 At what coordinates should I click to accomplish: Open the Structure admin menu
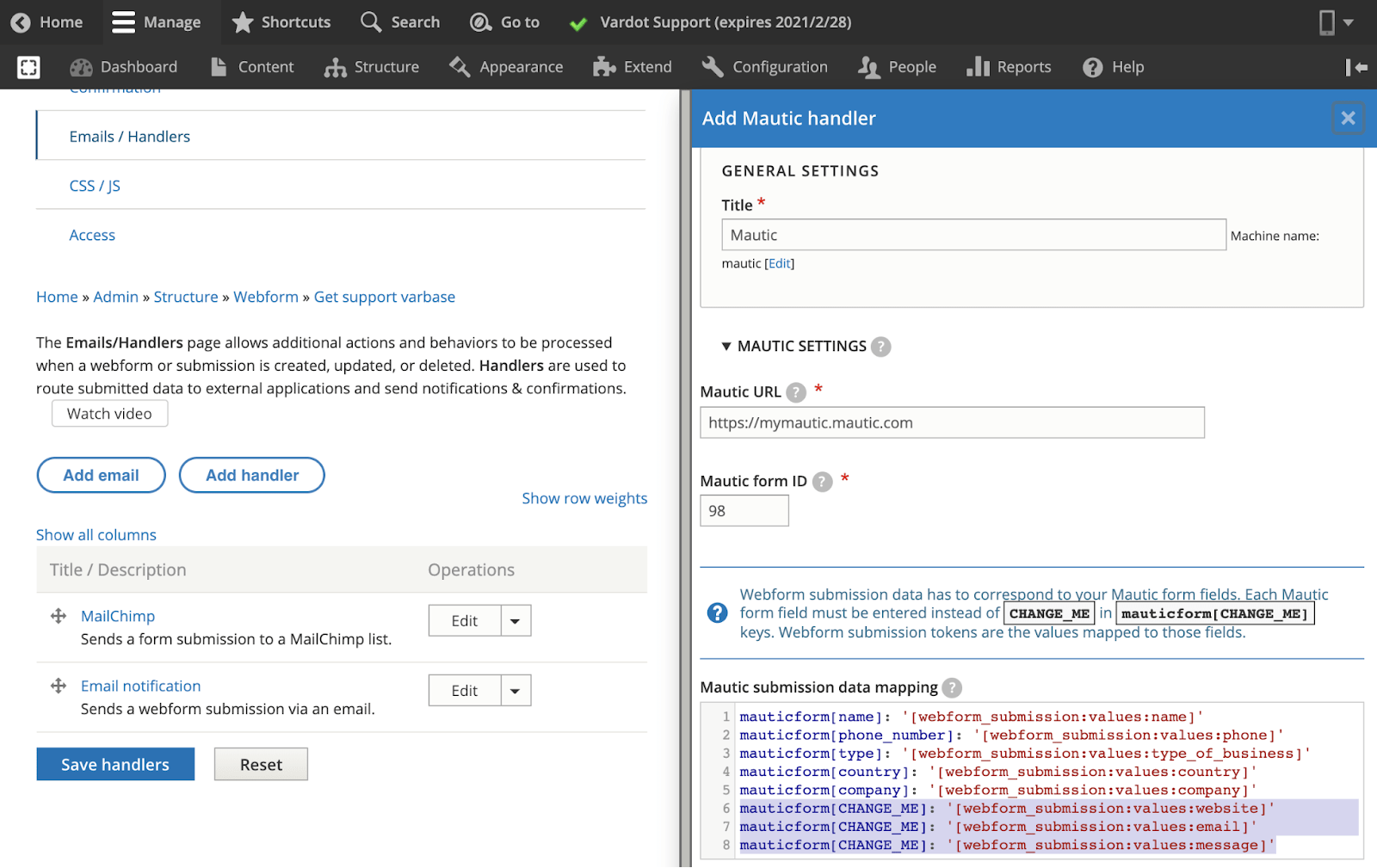[372, 67]
